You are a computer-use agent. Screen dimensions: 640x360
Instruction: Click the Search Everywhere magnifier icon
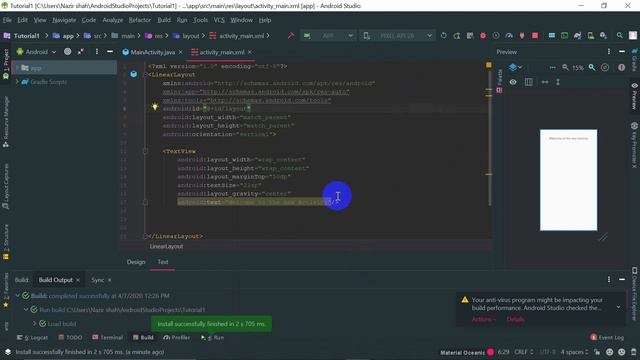coord(620,36)
